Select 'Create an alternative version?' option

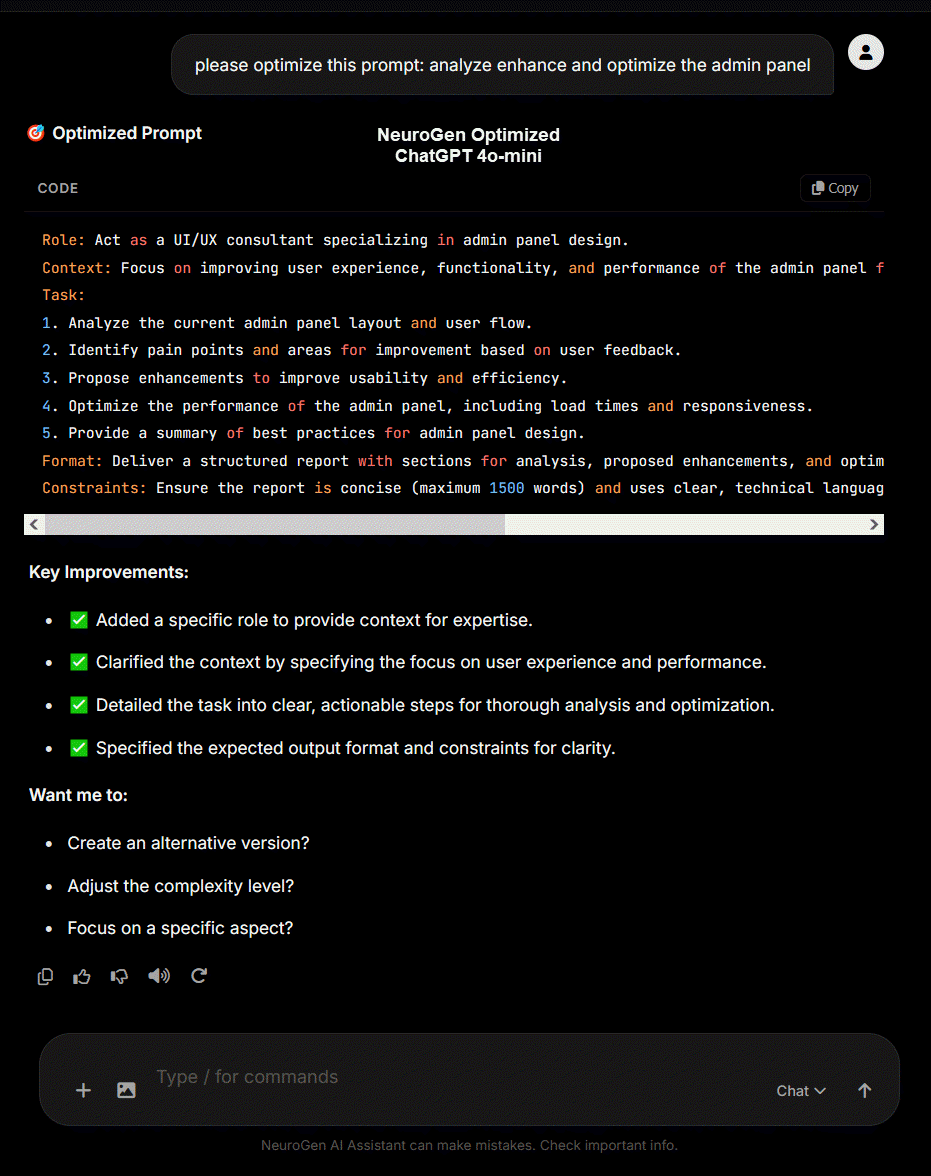click(188, 843)
